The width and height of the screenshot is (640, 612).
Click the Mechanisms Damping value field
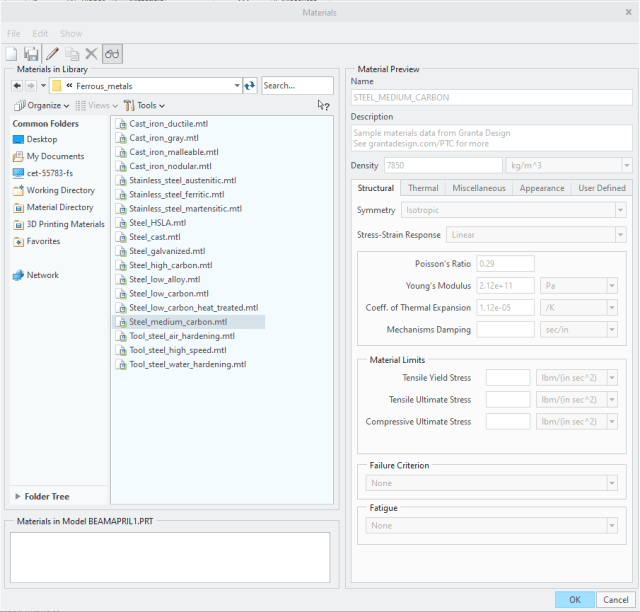coord(505,330)
